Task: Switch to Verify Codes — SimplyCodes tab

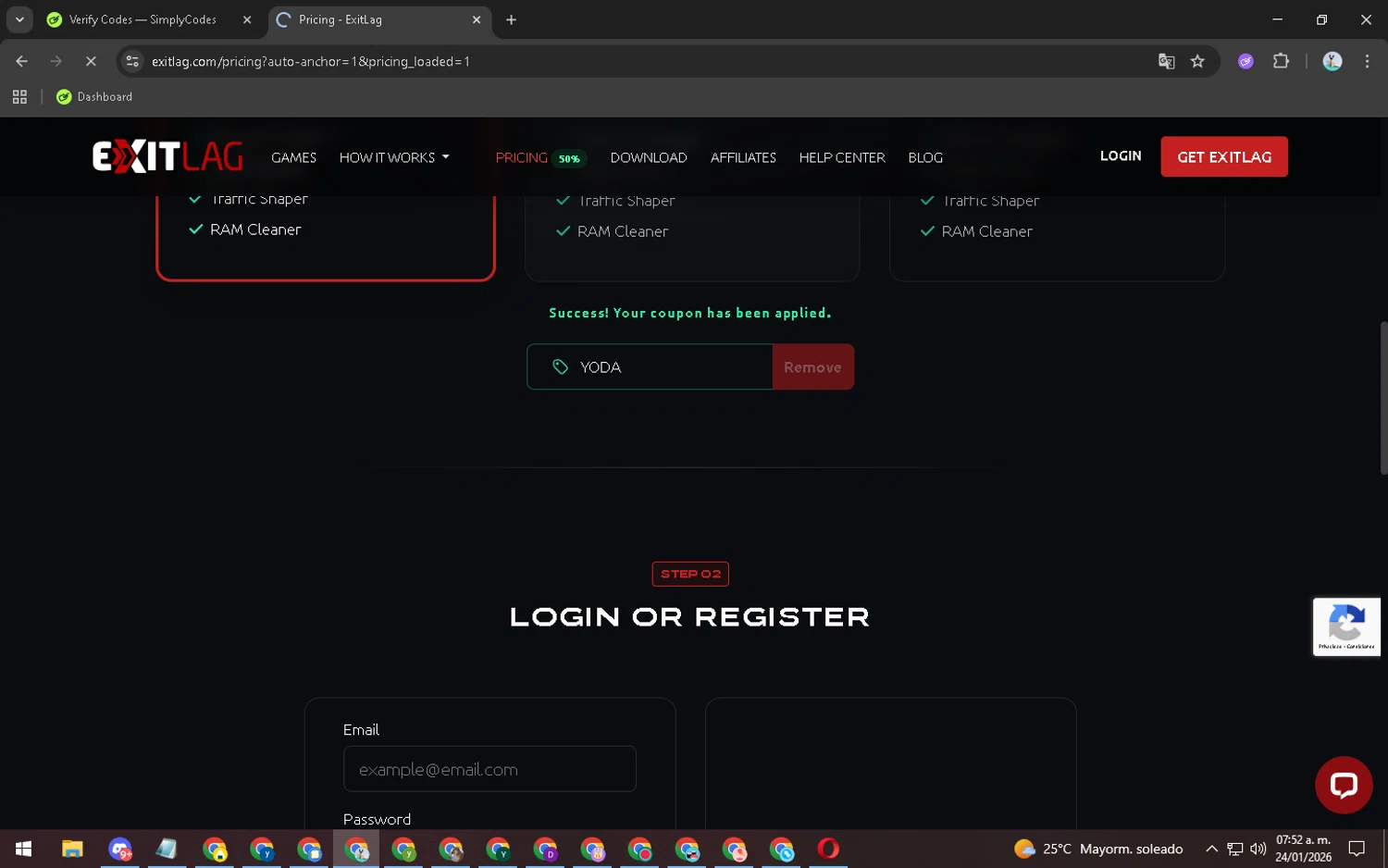Action: tap(143, 19)
